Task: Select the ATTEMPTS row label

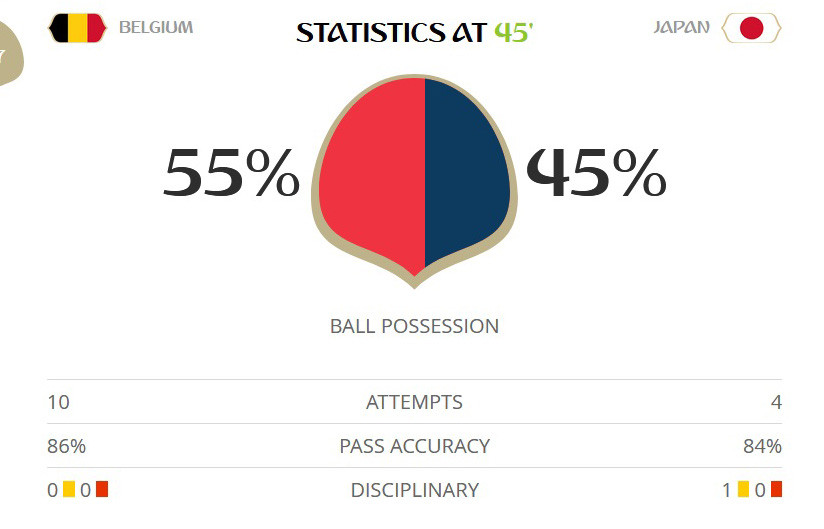Action: point(414,403)
